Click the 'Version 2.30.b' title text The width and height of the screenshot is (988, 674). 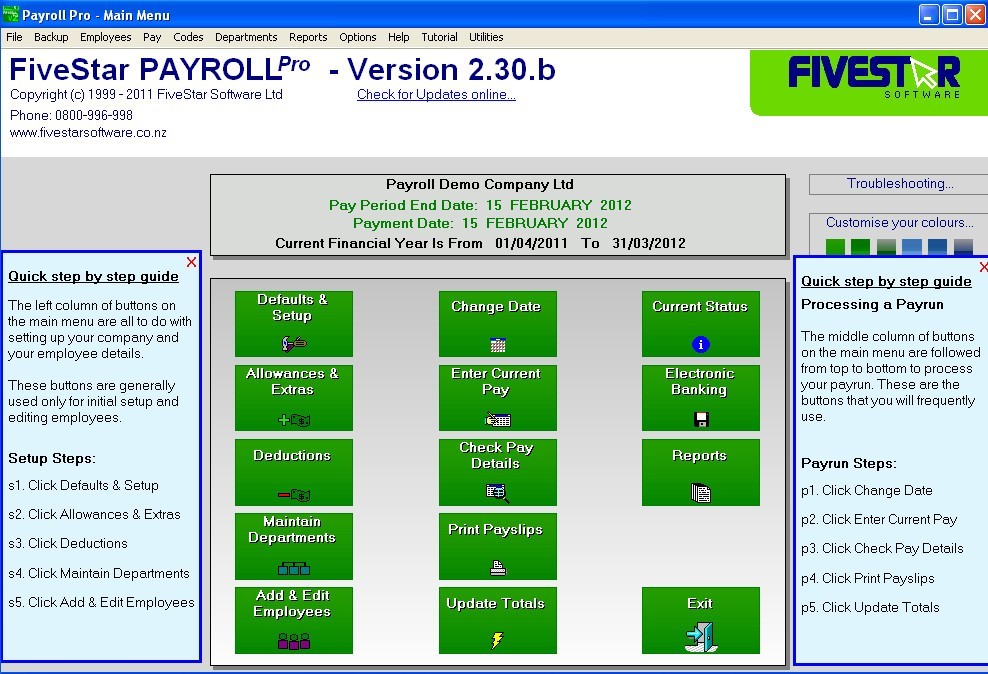(451, 69)
